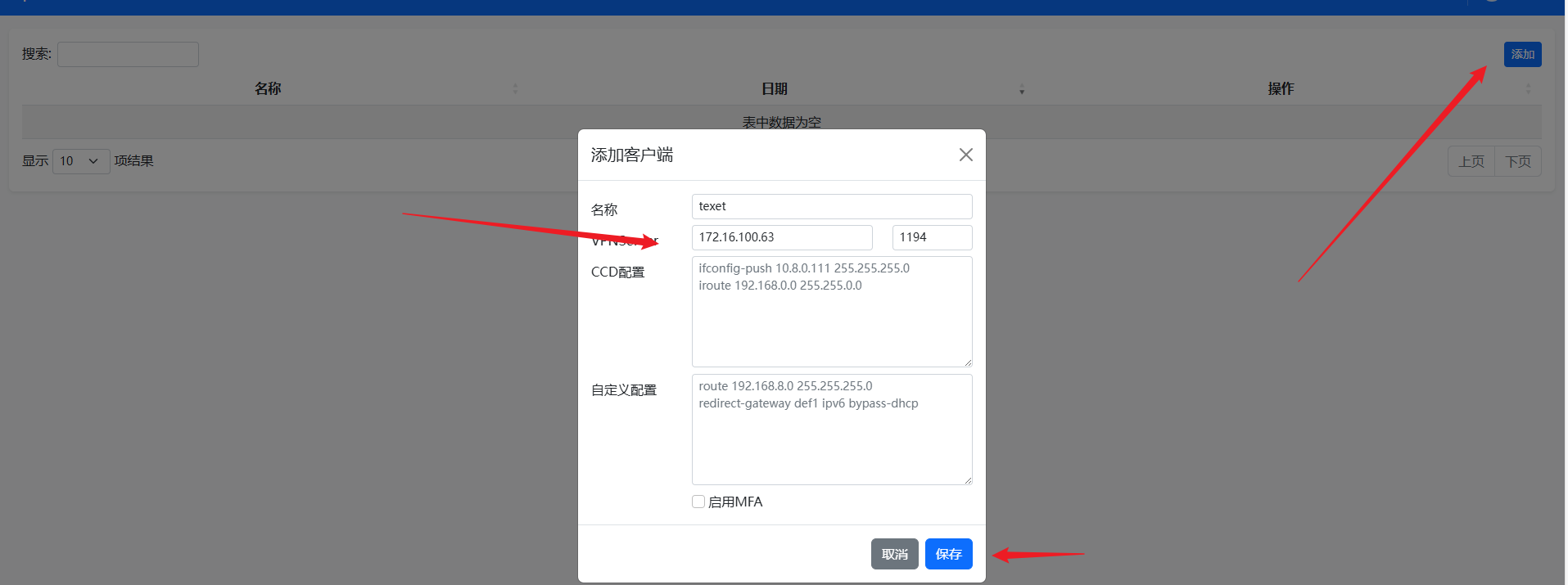Click sort arrows in 操作 column header
This screenshot has height=585, width=1568.
[1528, 88]
